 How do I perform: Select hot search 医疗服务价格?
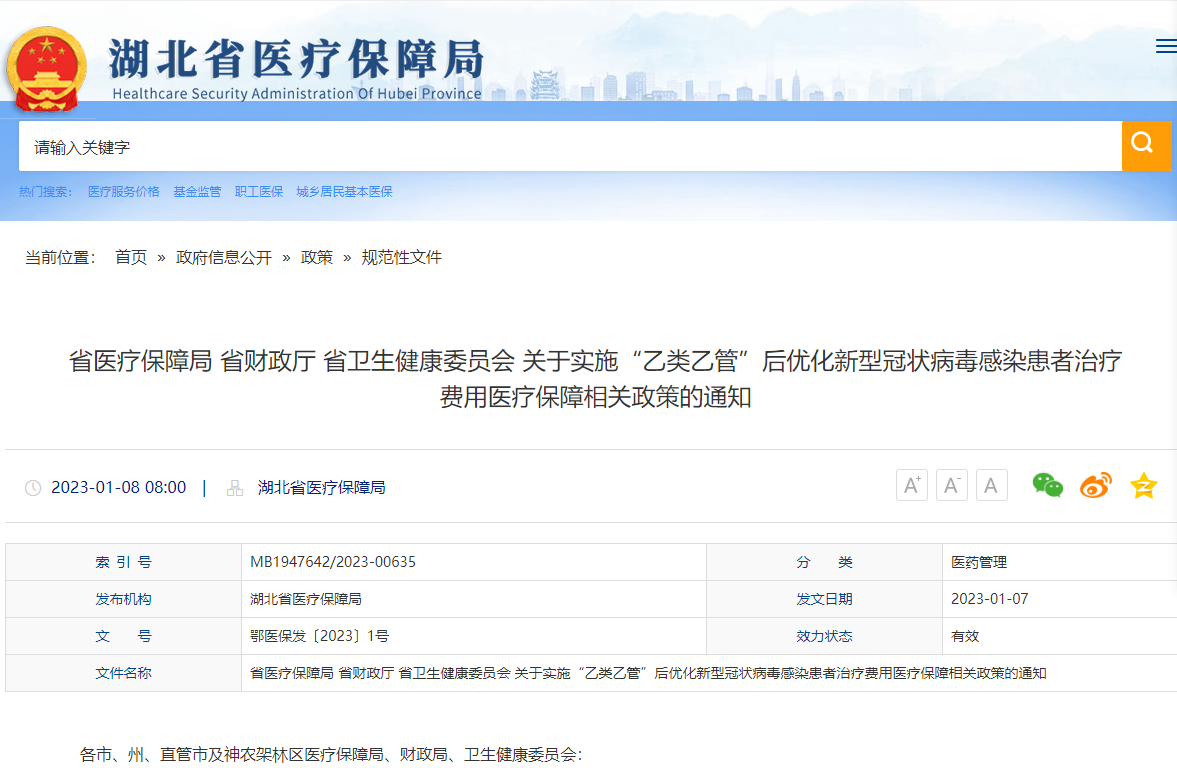tap(123, 192)
